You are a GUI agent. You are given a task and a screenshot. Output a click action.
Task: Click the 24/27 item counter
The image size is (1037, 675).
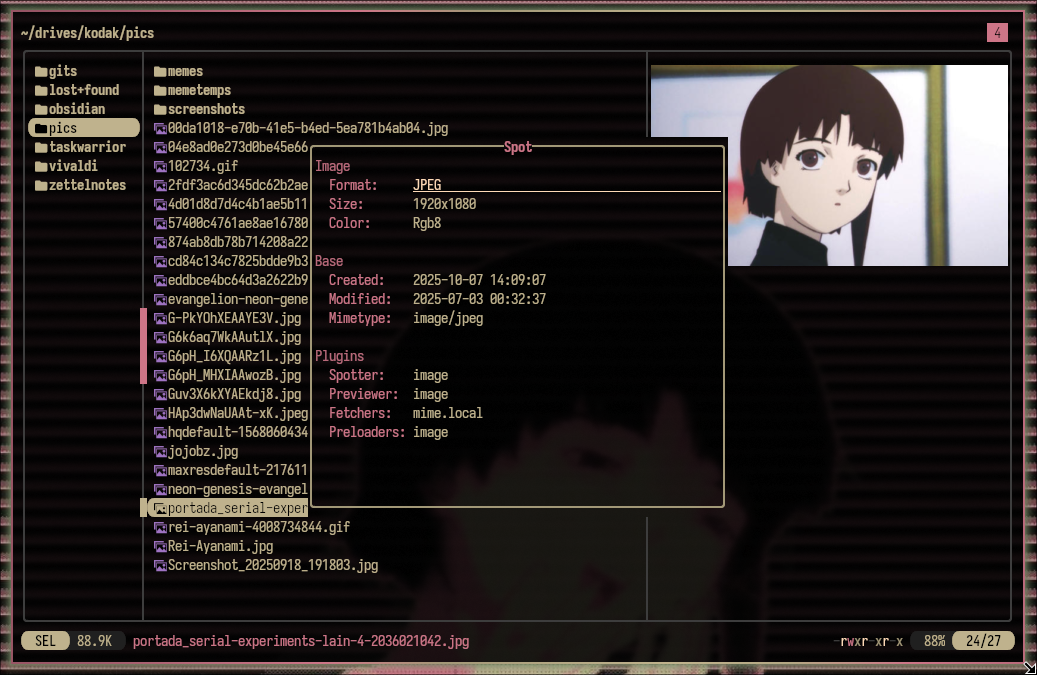(983, 641)
